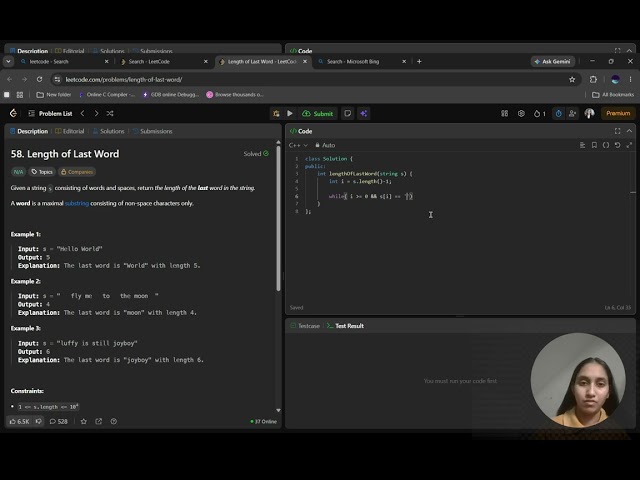Bookmark this page with the star icon
Image resolution: width=640 pixels, height=480 pixels.
572,80
